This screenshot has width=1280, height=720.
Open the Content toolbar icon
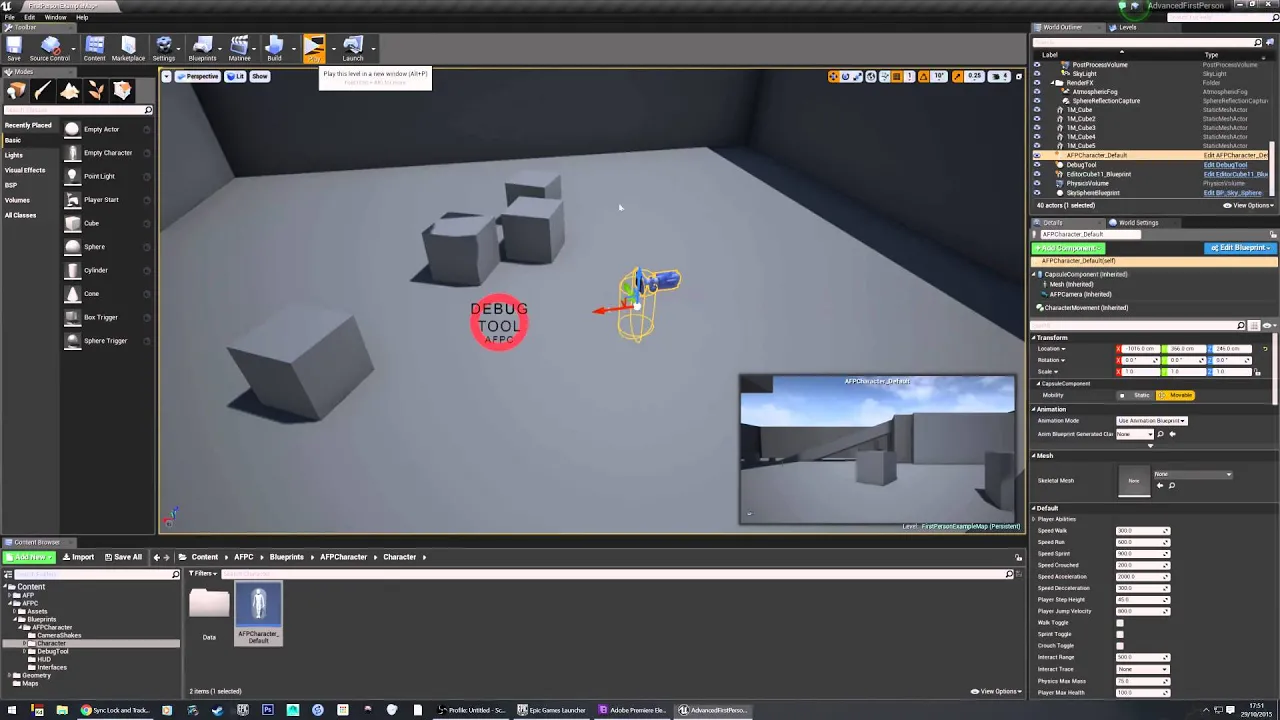tap(94, 48)
